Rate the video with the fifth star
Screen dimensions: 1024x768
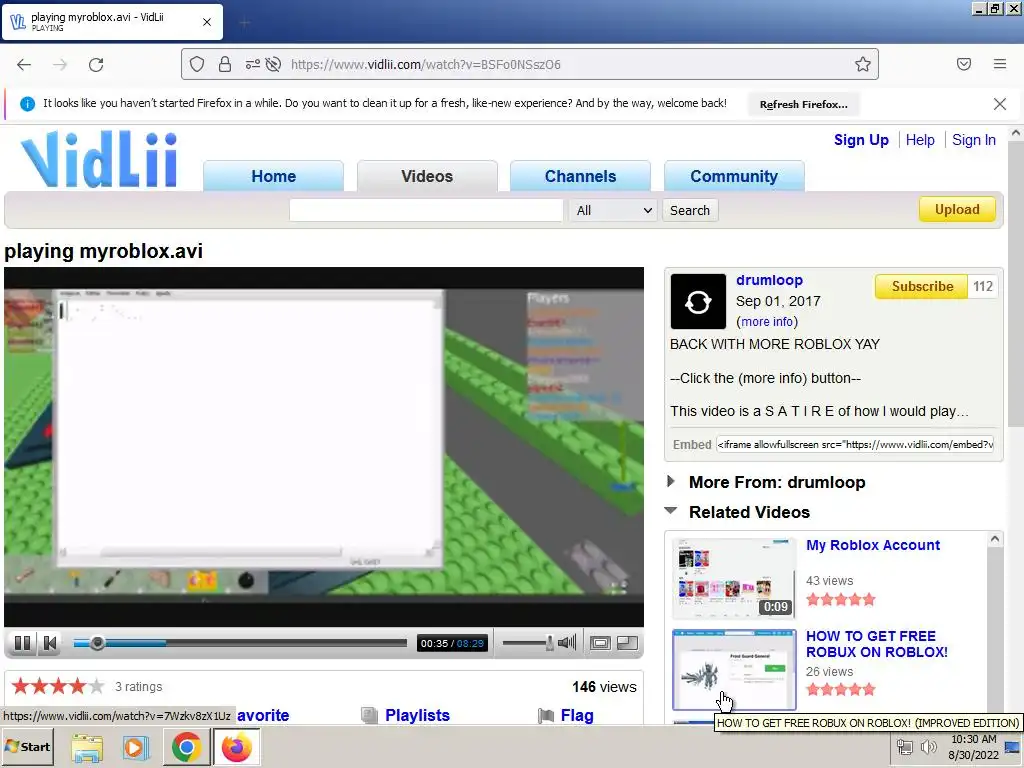coord(97,686)
